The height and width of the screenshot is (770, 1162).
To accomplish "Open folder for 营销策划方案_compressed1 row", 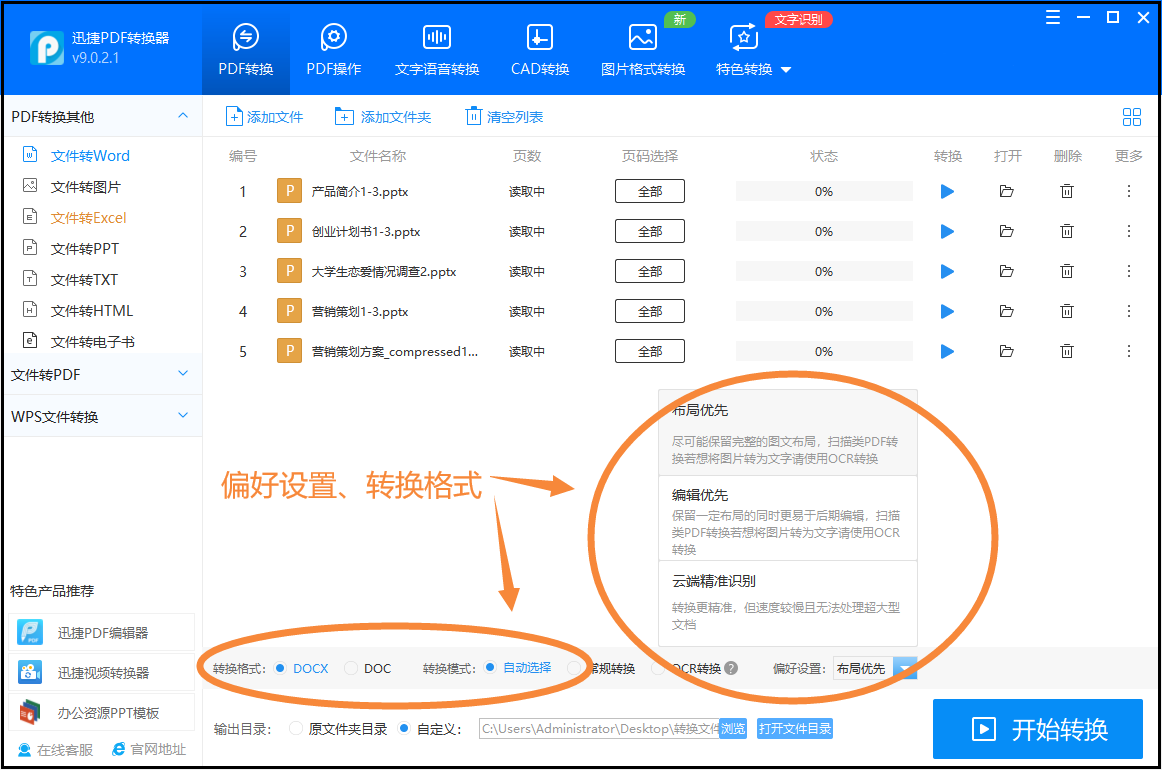I will click(1006, 352).
